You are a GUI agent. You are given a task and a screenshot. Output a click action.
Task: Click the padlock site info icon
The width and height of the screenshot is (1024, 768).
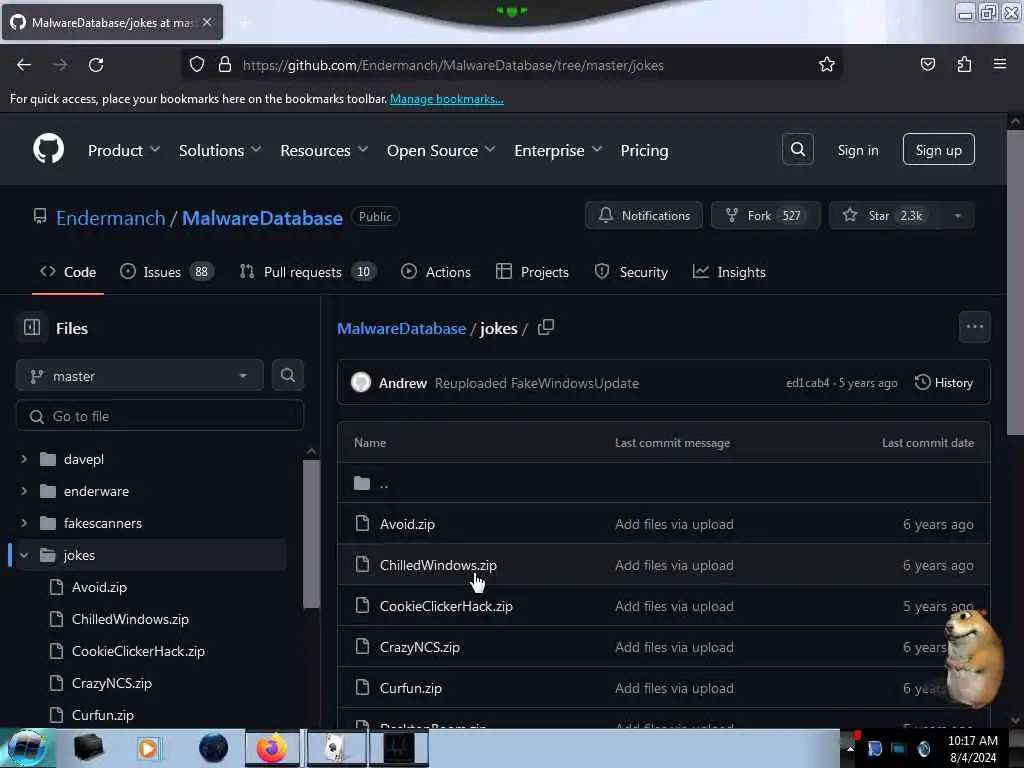point(225,64)
